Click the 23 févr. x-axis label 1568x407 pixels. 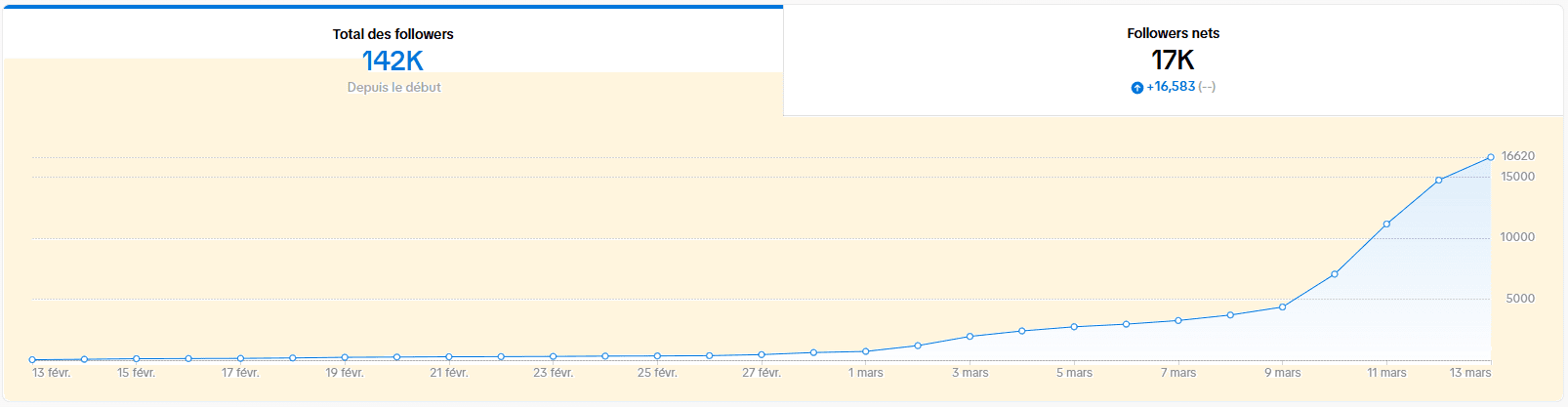point(554,373)
